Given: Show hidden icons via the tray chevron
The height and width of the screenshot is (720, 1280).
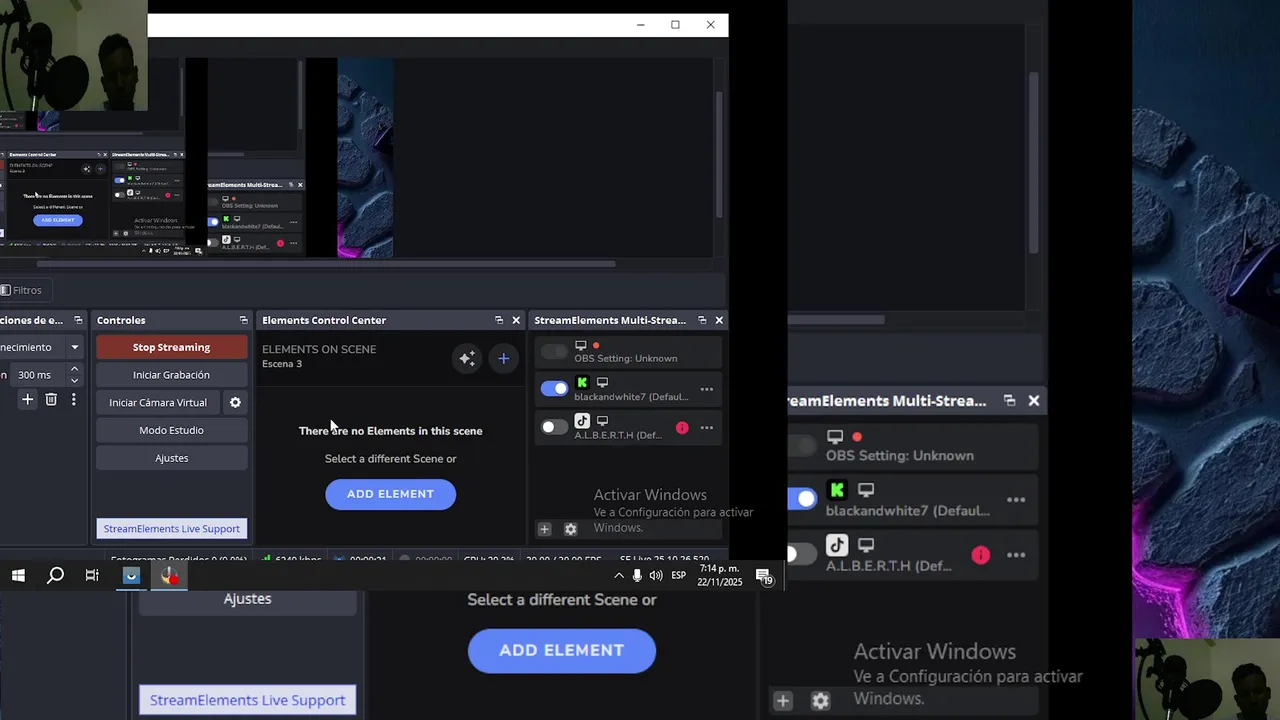Looking at the screenshot, I should pyautogui.click(x=618, y=575).
